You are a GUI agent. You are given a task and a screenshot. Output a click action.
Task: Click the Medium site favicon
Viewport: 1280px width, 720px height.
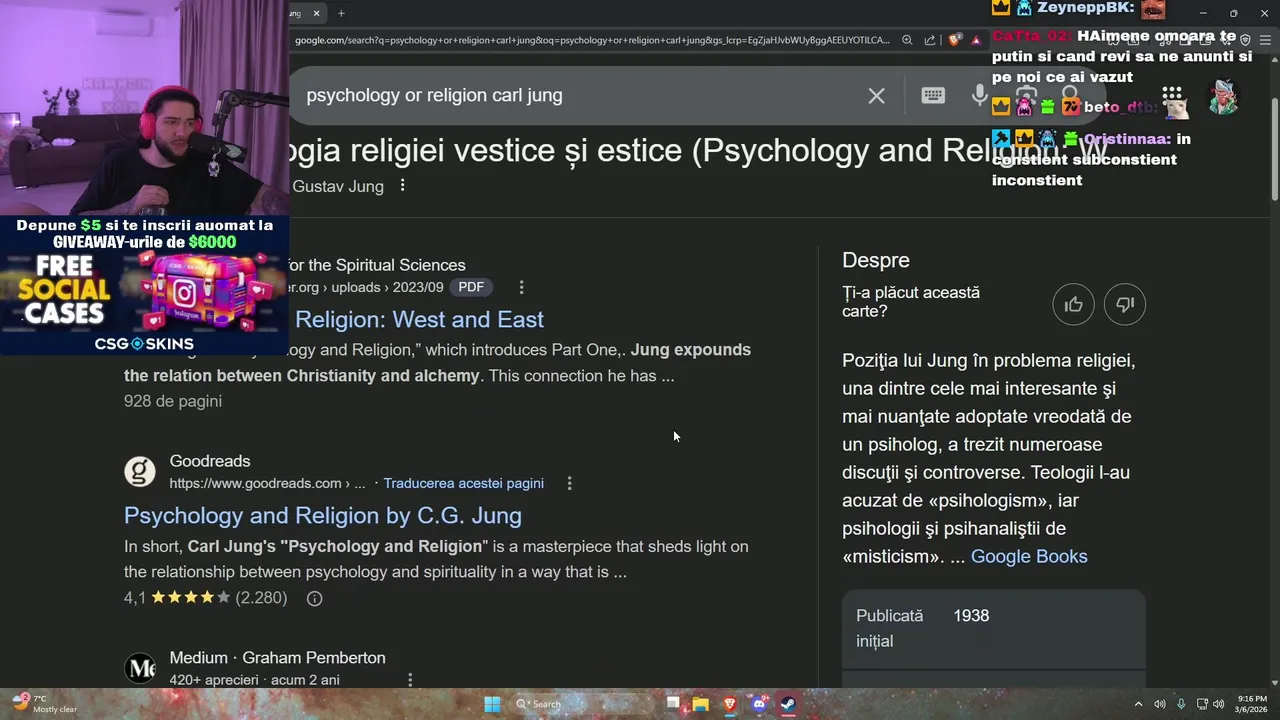click(x=140, y=668)
